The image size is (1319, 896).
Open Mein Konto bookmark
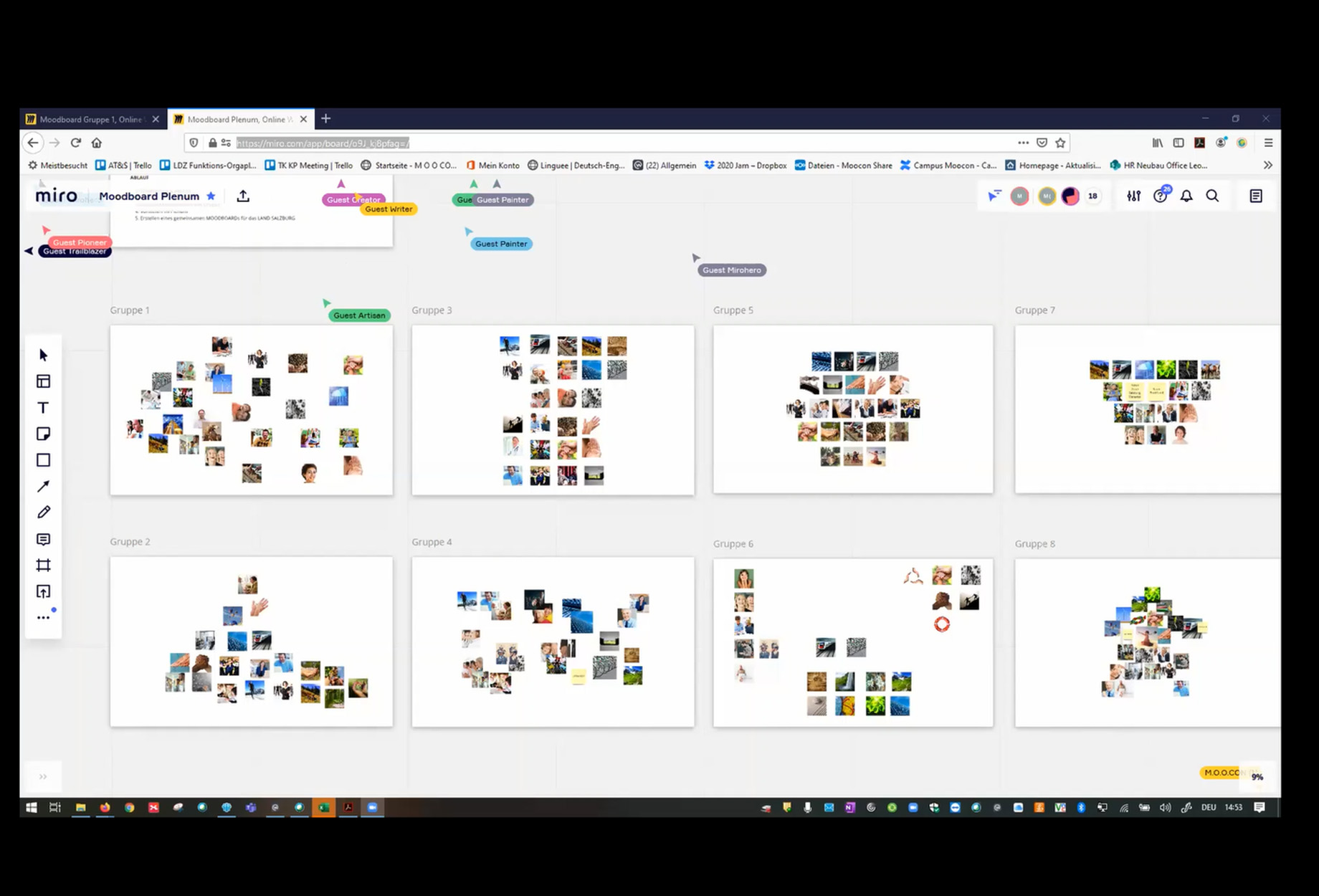click(492, 165)
